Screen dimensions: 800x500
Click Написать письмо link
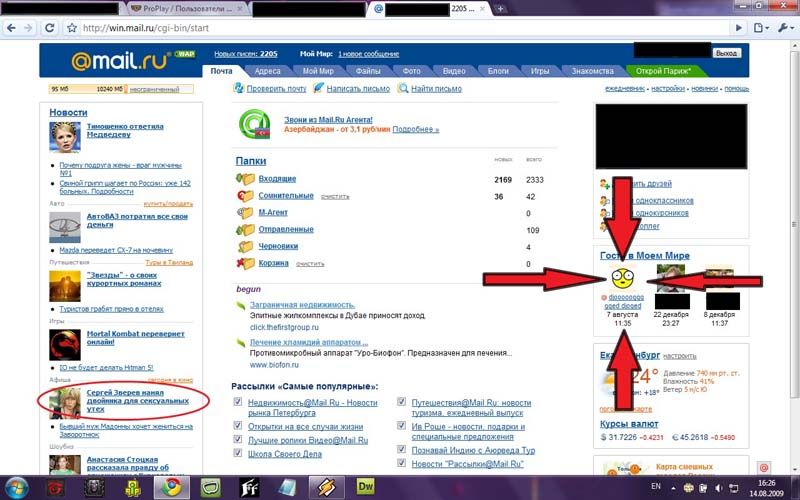(x=358, y=88)
